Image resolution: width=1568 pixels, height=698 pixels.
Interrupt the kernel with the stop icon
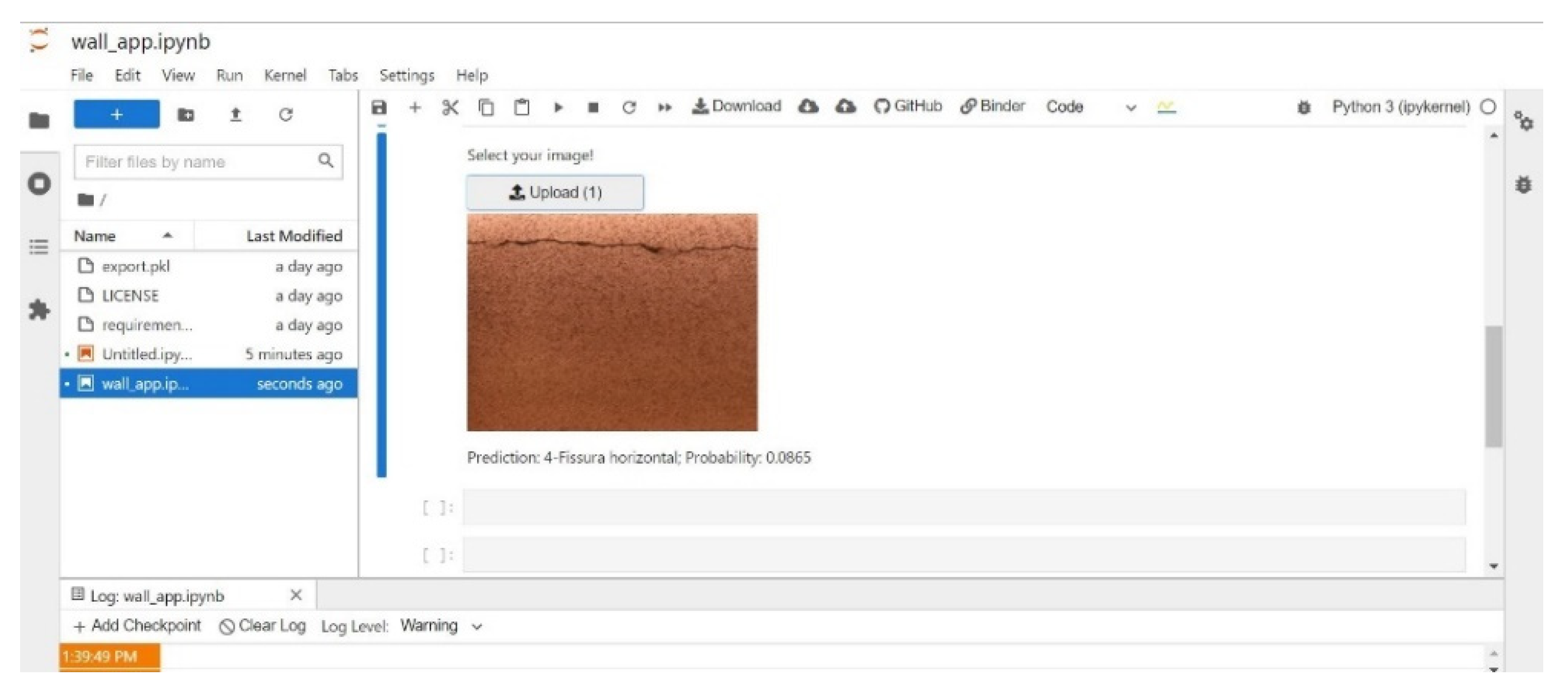(593, 108)
